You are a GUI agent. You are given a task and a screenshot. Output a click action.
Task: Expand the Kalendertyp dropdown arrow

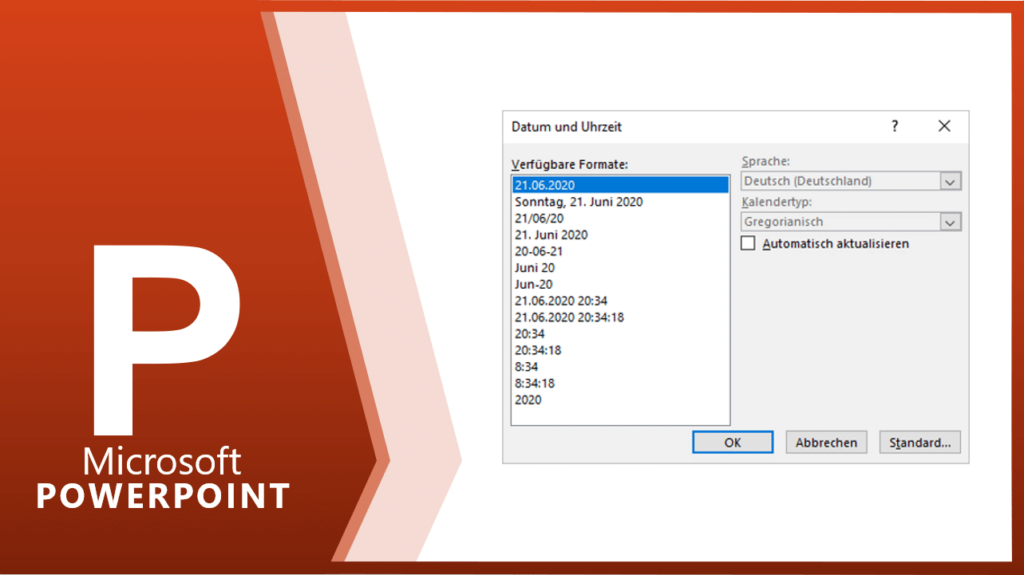(x=950, y=222)
